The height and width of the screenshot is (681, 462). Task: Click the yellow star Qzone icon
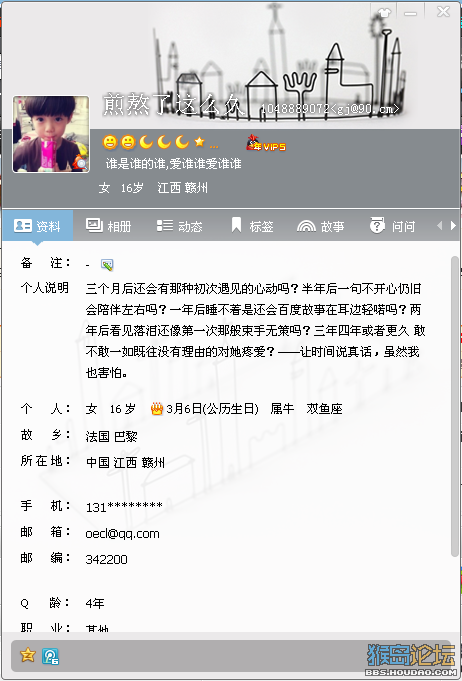27,655
